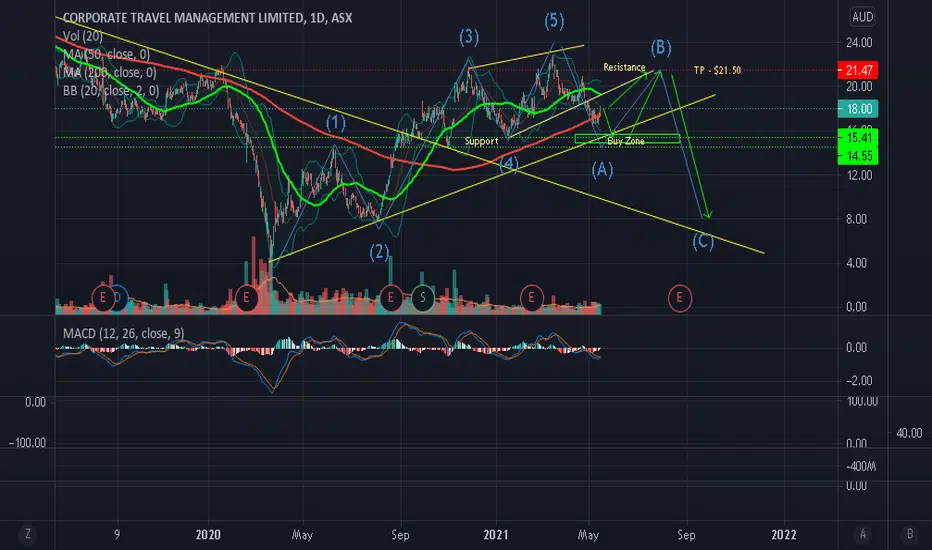
Task: Select the (3) wave label
Action: (469, 37)
